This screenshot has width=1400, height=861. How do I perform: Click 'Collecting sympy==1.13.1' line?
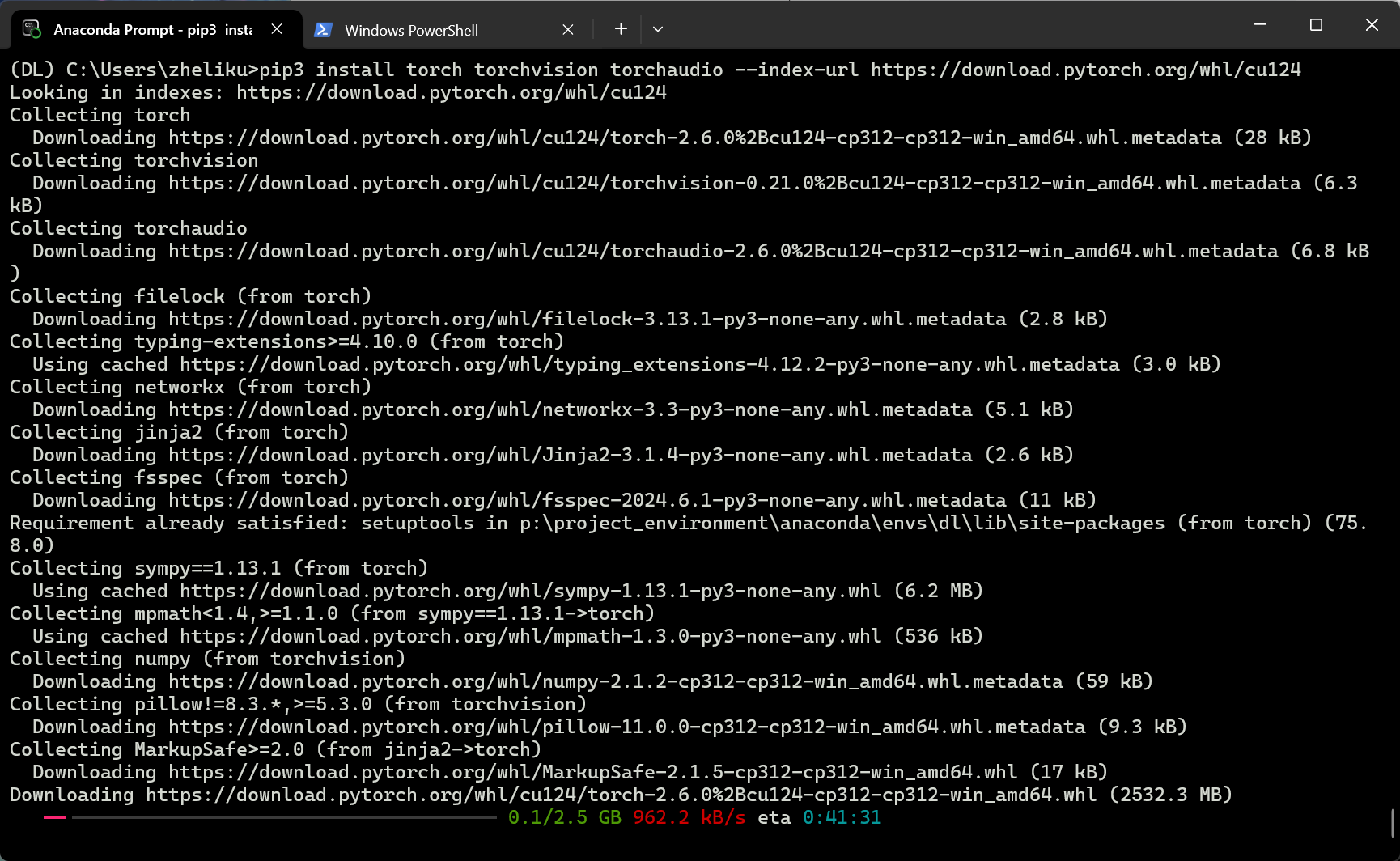click(x=218, y=568)
